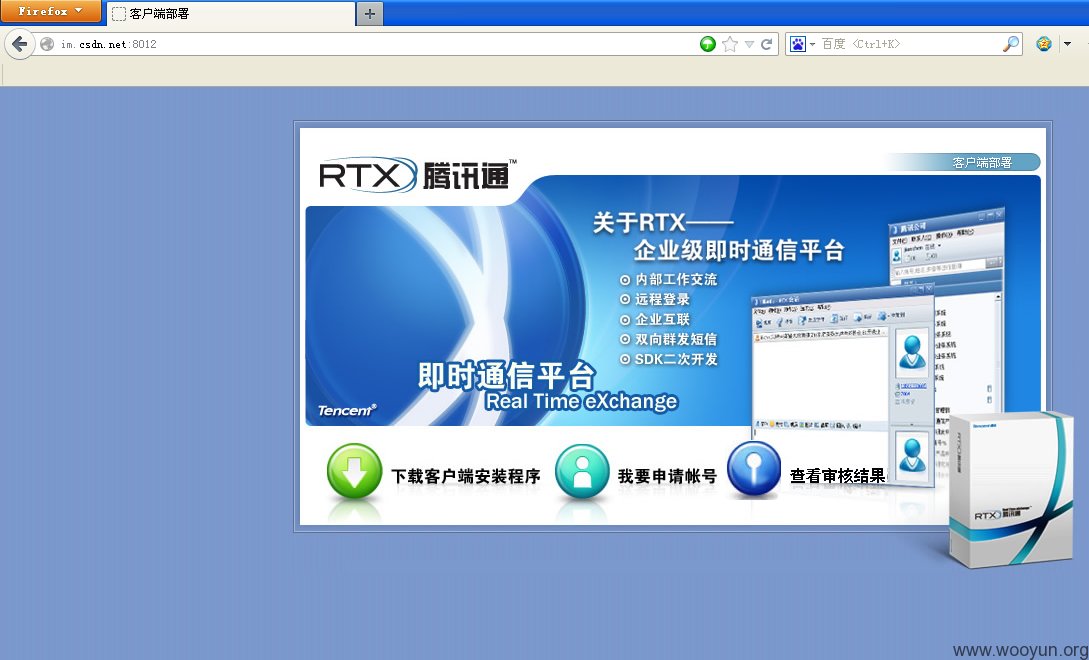Click the 内部工作交流 bullet text

pos(676,279)
